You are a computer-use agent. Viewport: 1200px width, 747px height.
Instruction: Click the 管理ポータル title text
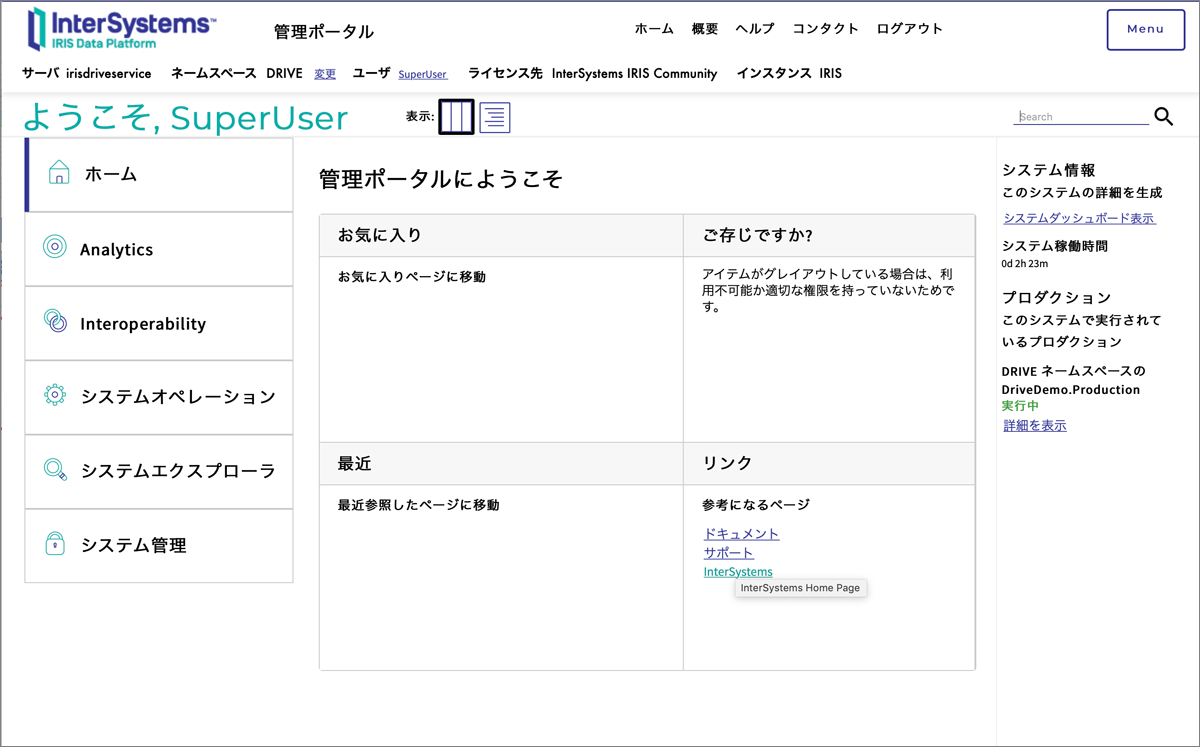324,32
